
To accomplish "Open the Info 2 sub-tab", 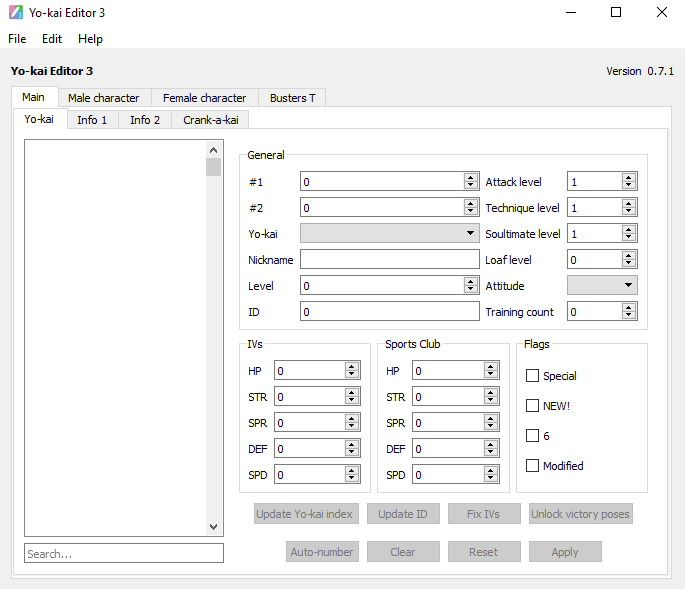I will (145, 120).
